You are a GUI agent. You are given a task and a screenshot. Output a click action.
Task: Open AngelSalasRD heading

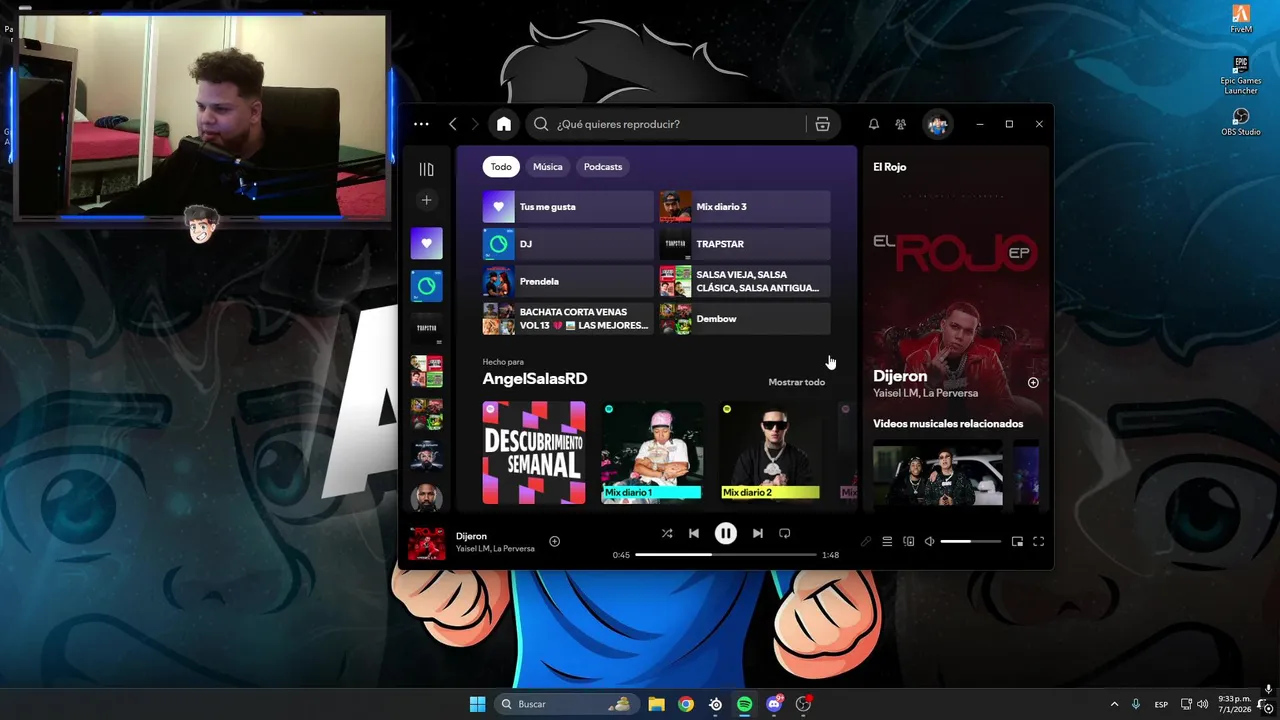[x=535, y=379]
